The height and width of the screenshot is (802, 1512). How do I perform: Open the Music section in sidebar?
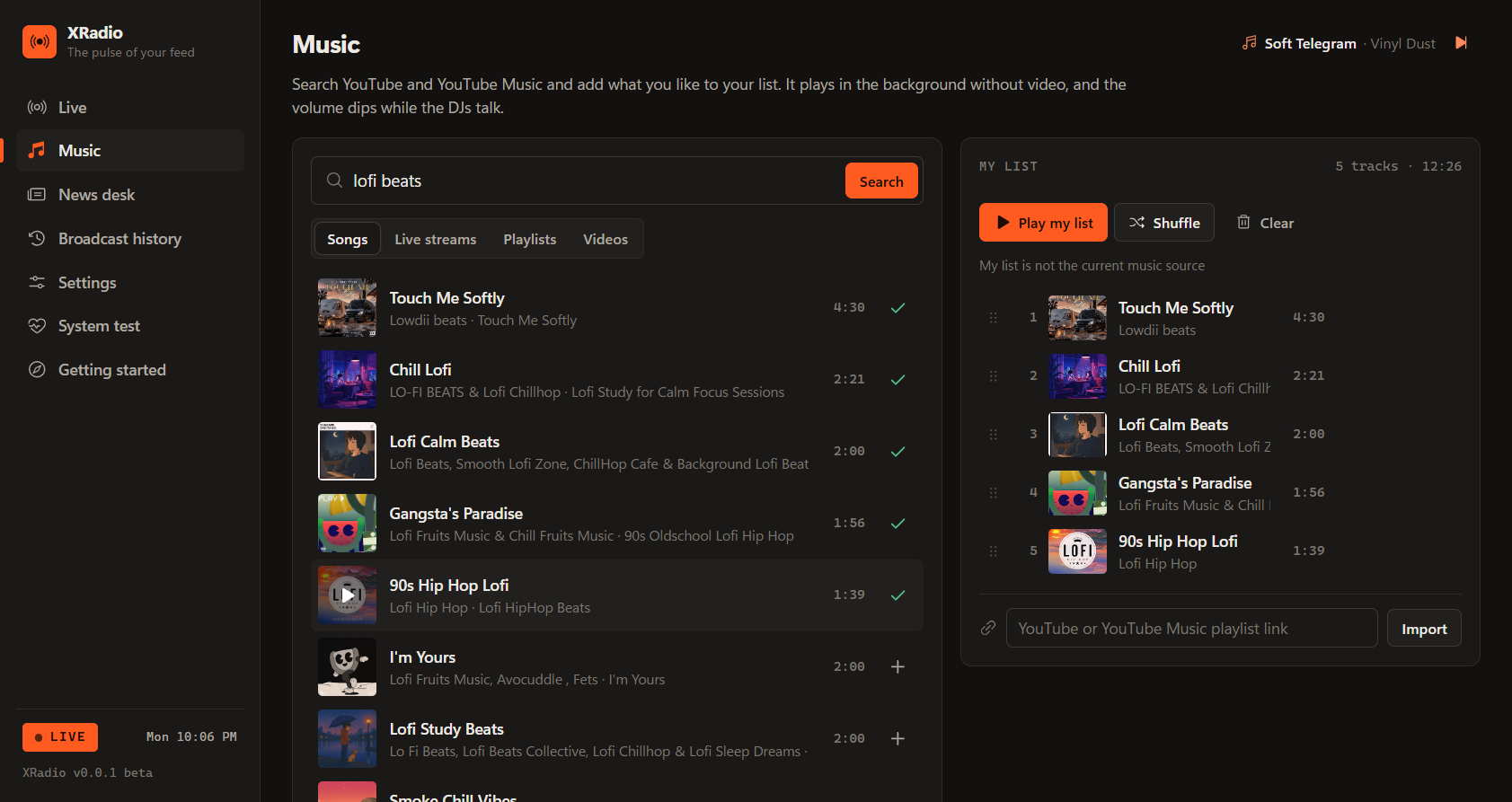coord(130,151)
